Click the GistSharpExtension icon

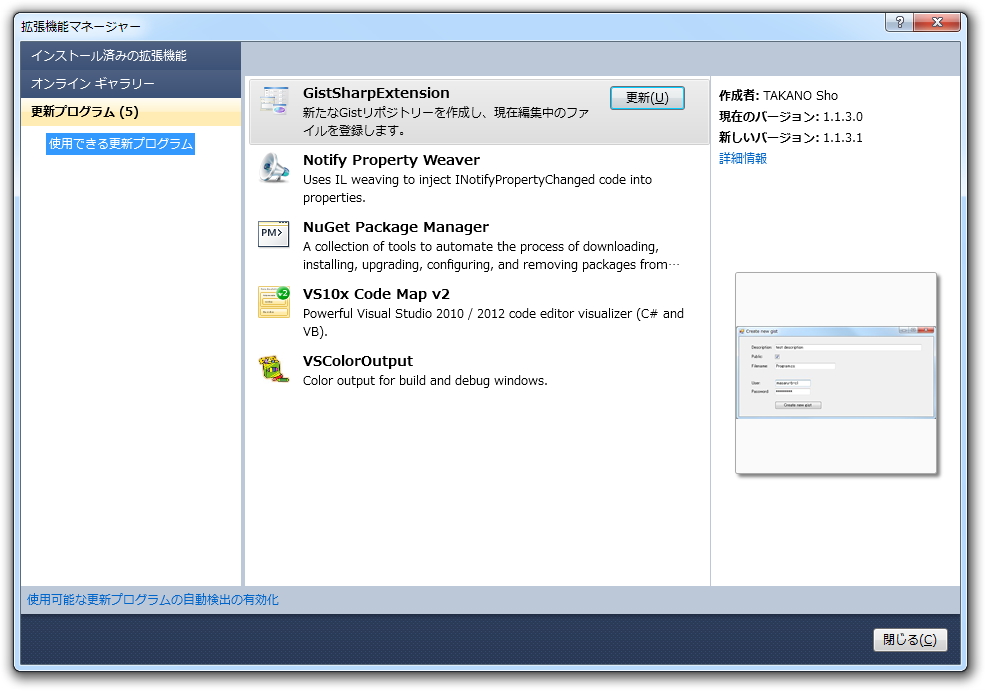click(x=274, y=101)
